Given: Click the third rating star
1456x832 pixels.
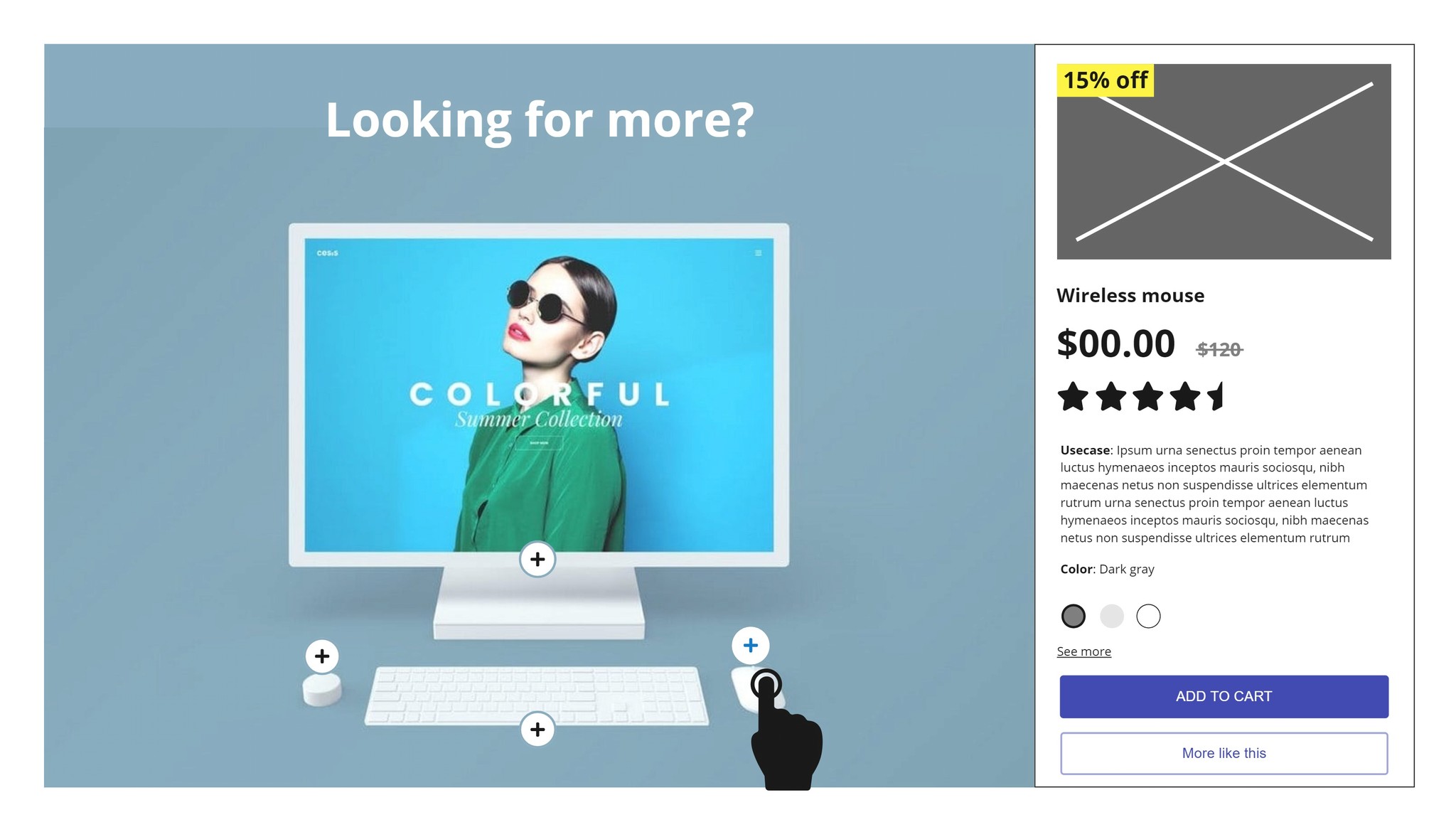Looking at the screenshot, I should (x=1147, y=397).
